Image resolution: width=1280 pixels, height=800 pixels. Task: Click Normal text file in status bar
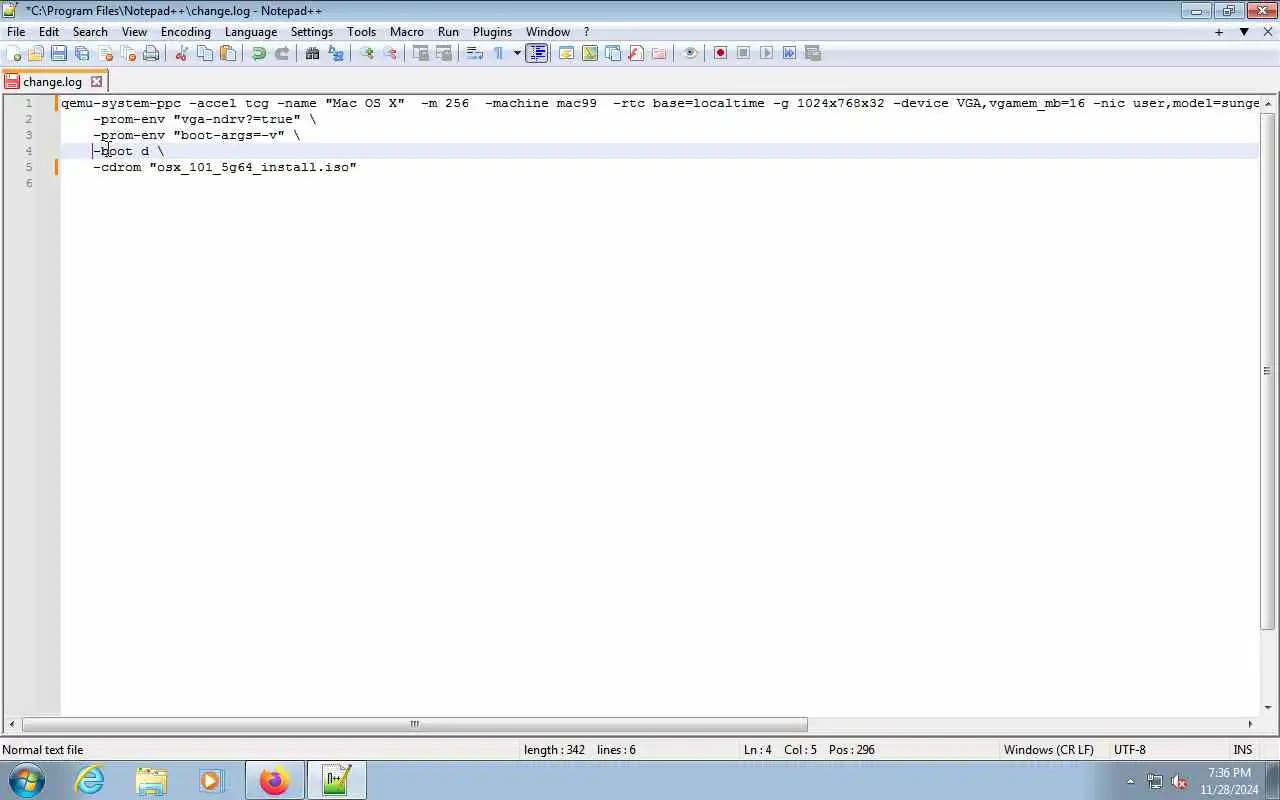pos(43,750)
